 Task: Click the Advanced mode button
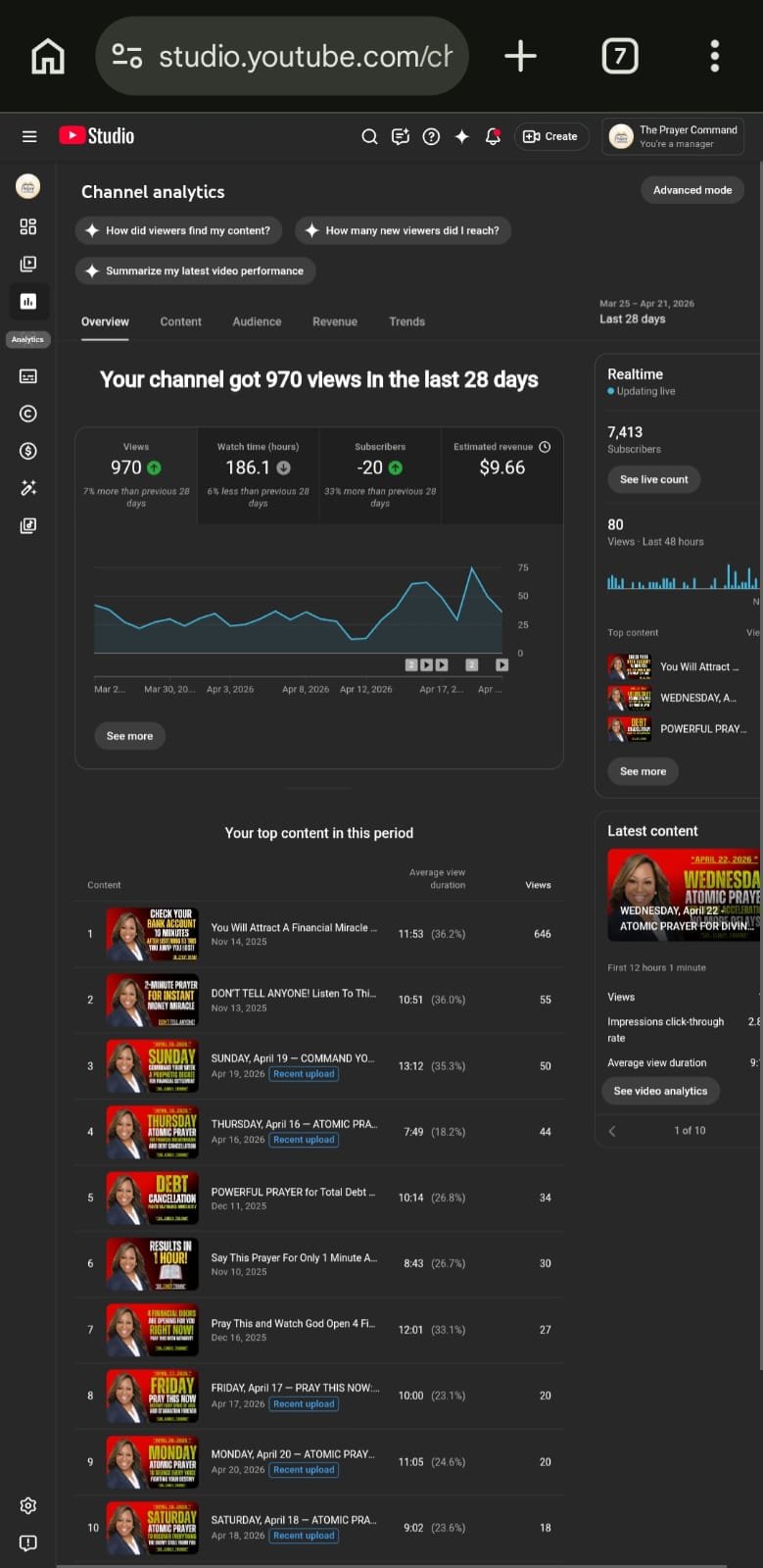tap(692, 190)
